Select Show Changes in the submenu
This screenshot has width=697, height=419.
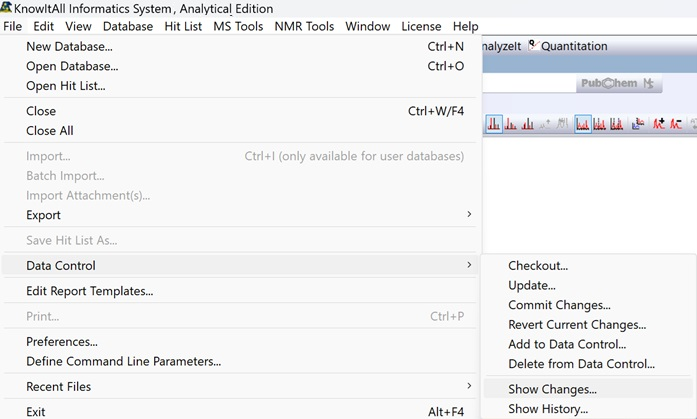pos(552,389)
